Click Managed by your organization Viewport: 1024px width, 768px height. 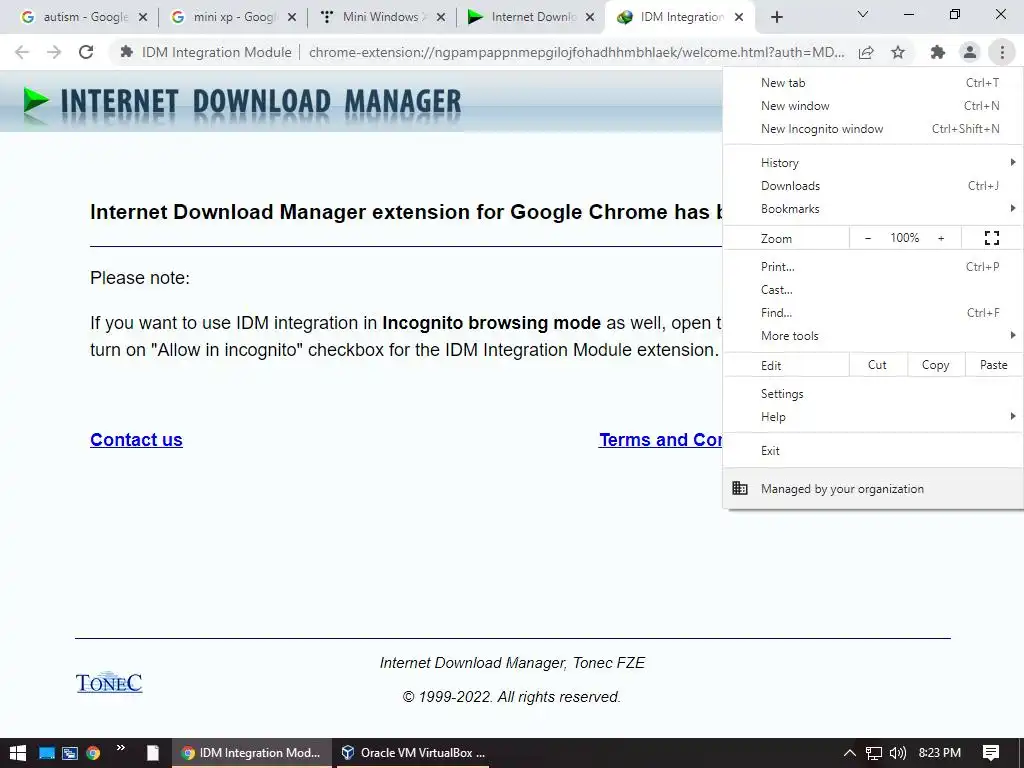[x=873, y=488]
